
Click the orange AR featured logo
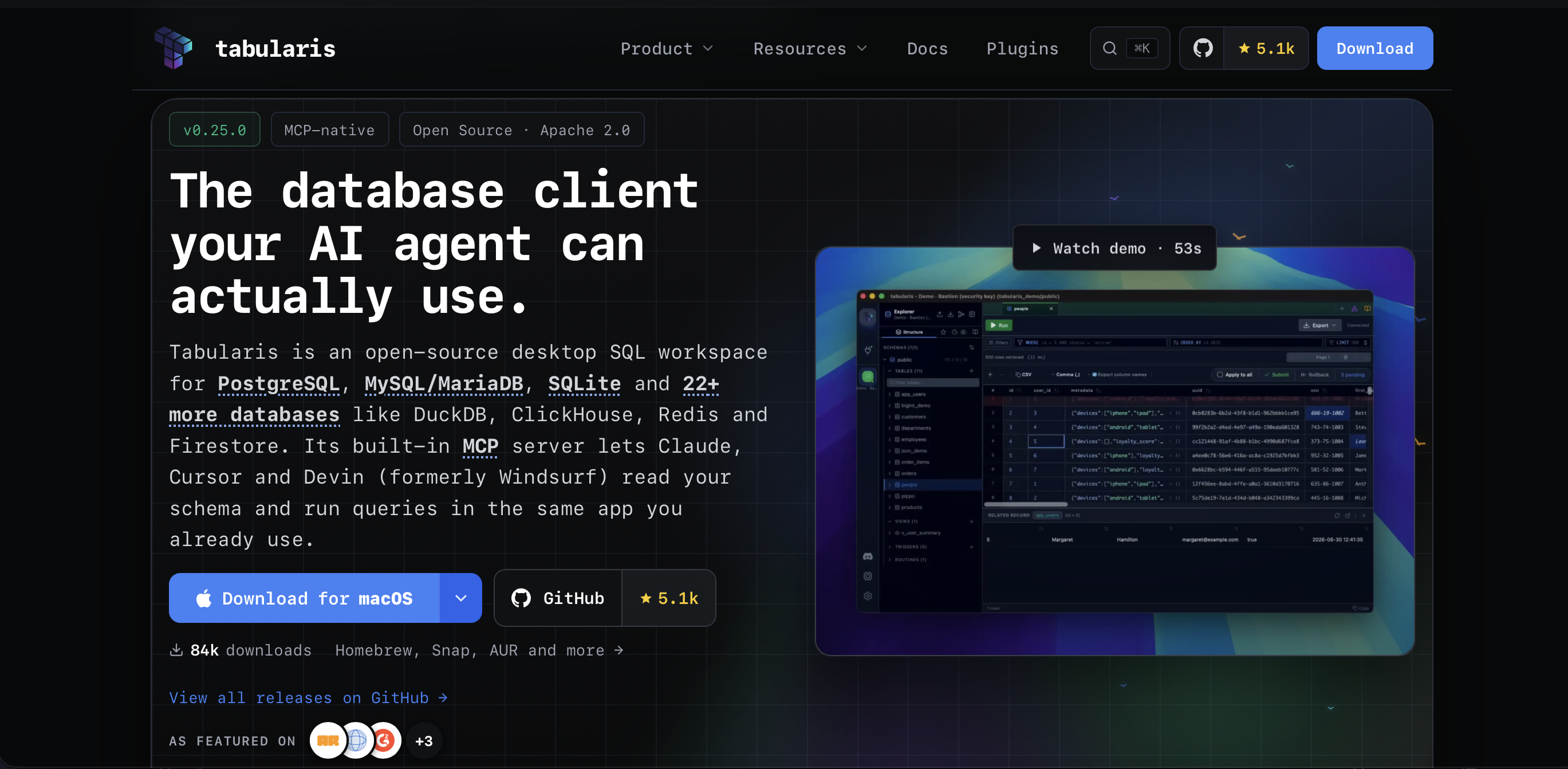point(328,740)
